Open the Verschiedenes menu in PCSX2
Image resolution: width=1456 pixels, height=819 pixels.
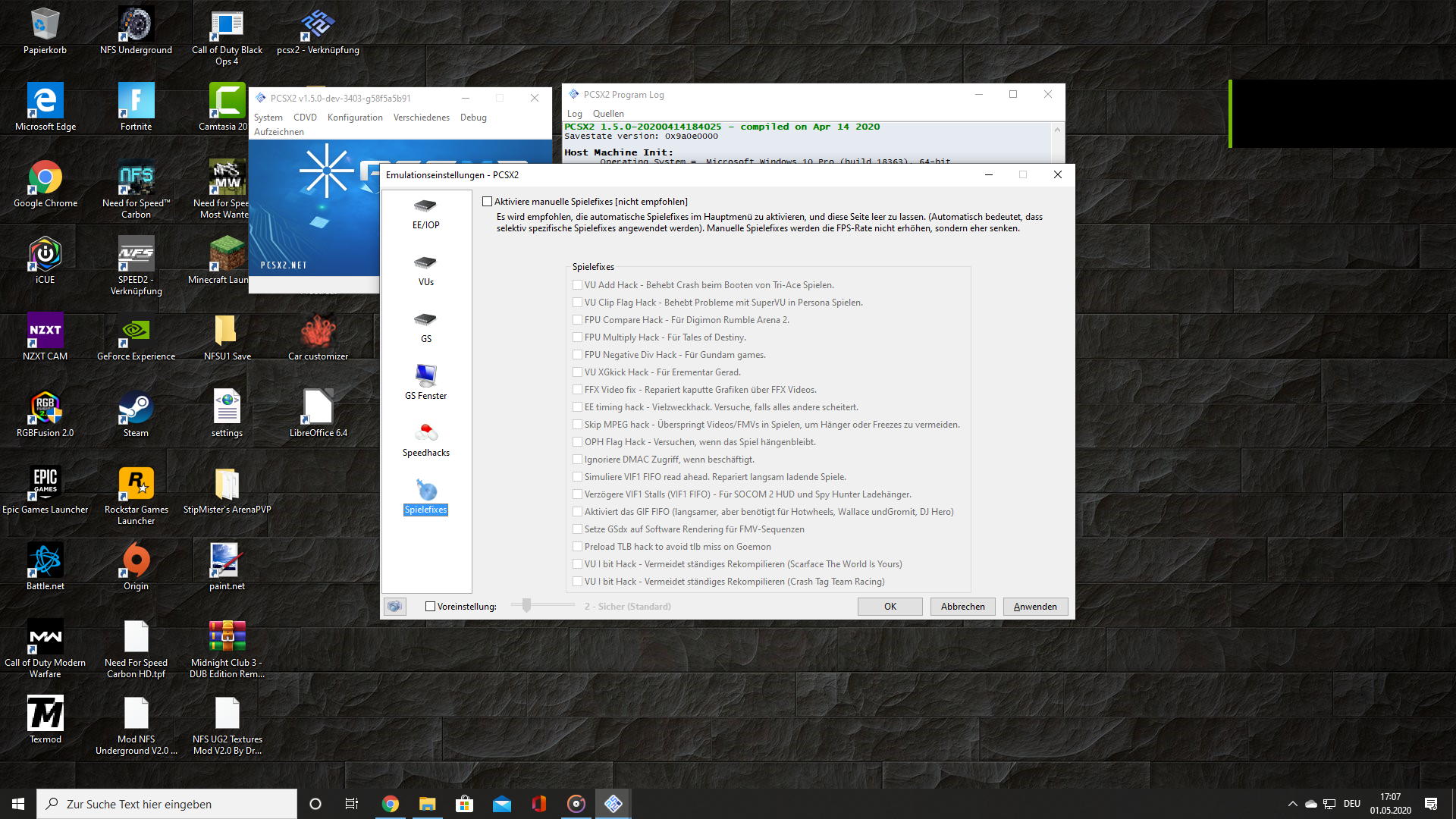pos(421,118)
